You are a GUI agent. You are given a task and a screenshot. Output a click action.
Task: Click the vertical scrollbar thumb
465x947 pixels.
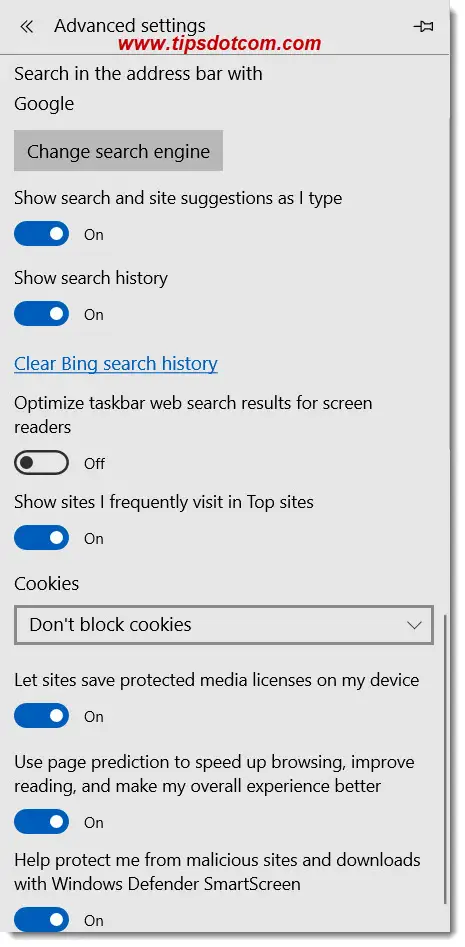446,759
